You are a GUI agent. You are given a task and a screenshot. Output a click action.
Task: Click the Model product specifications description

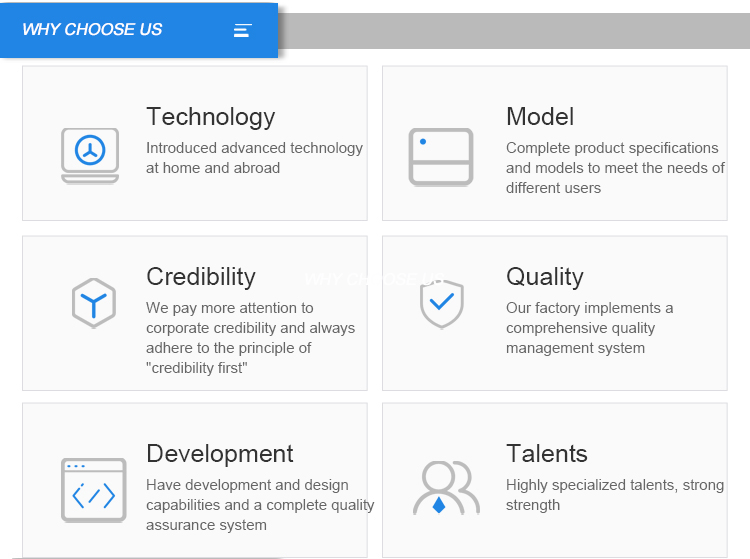(615, 168)
